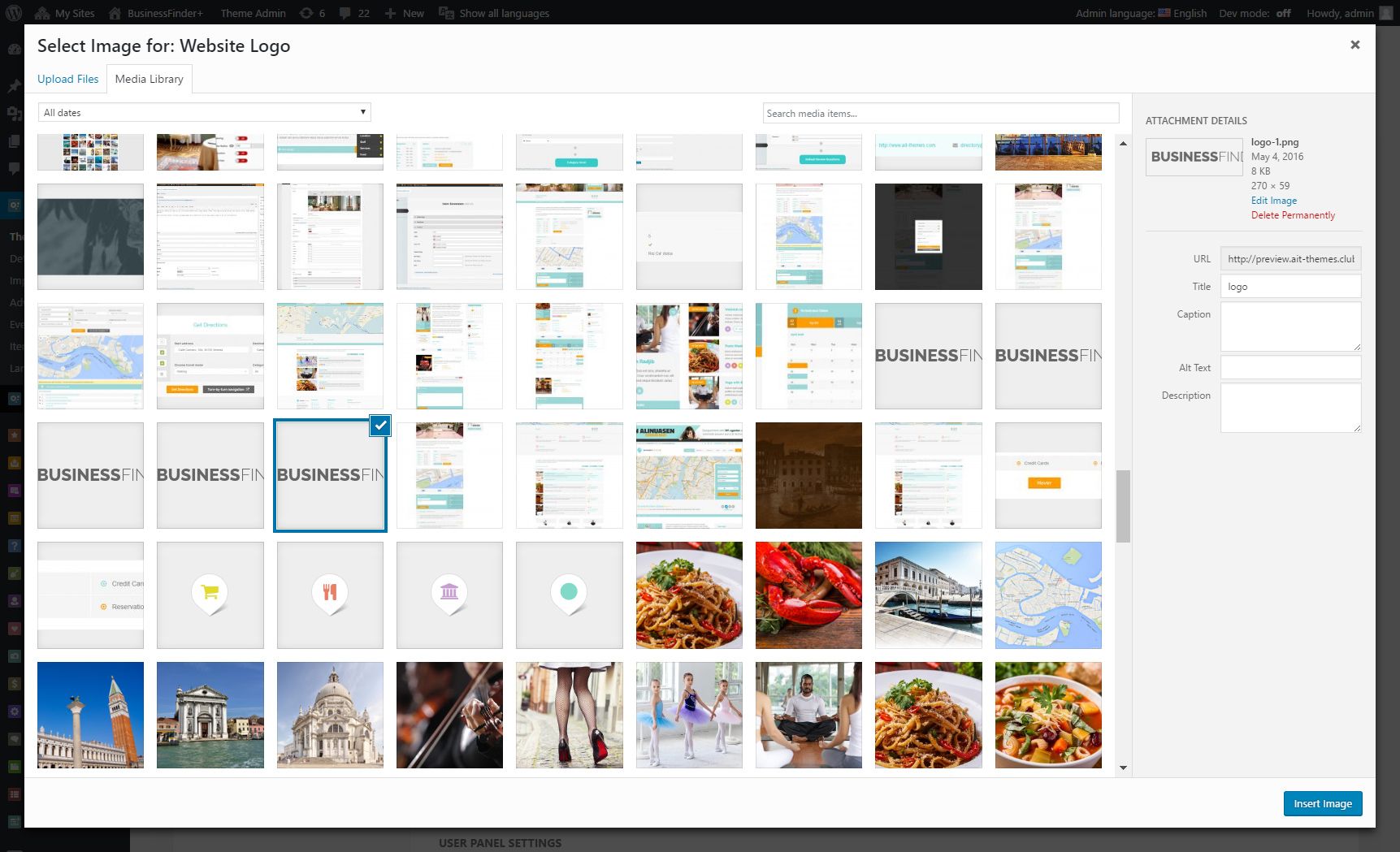This screenshot has width=1400, height=852.
Task: Switch to Upload Files tab
Action: [68, 79]
